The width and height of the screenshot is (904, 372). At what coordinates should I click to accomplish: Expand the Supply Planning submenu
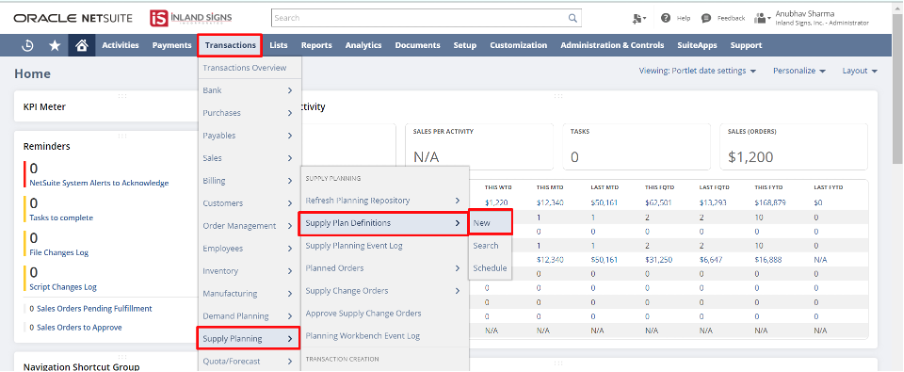point(249,339)
